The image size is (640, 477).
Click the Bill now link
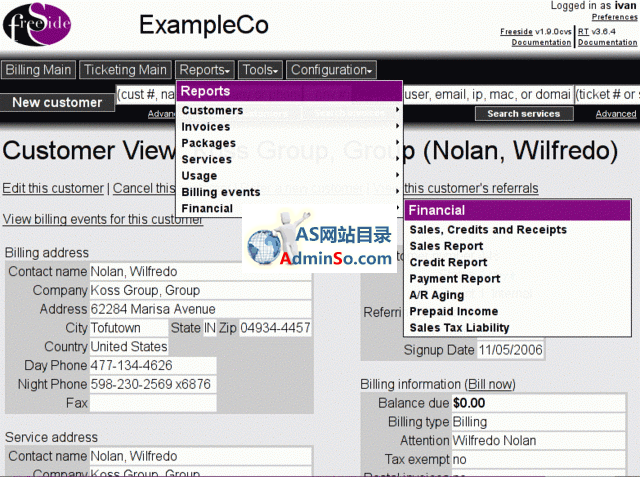point(490,384)
